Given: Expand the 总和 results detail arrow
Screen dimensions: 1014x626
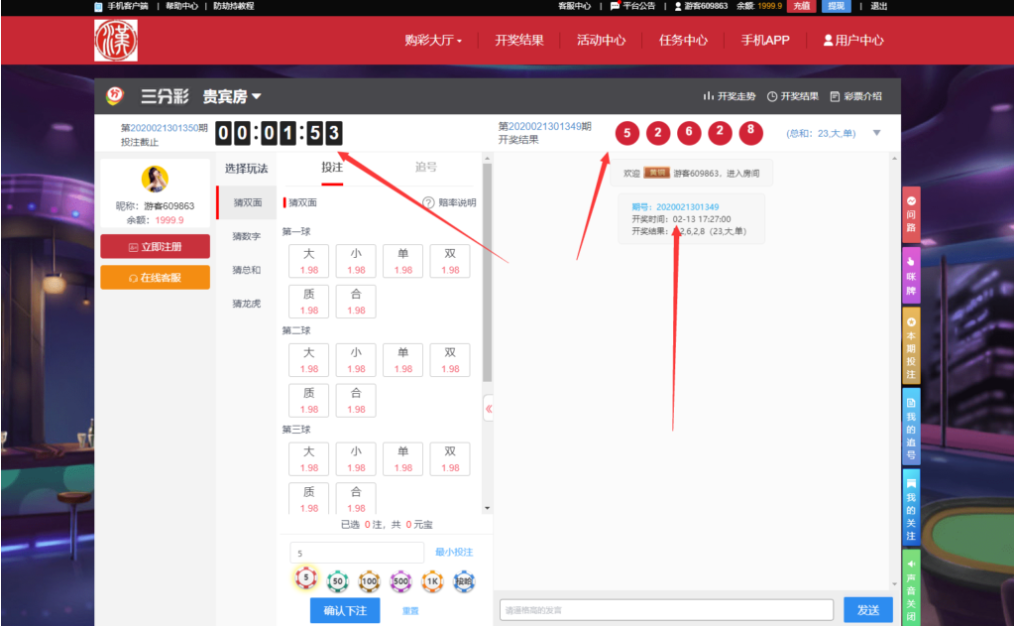Looking at the screenshot, I should (878, 131).
